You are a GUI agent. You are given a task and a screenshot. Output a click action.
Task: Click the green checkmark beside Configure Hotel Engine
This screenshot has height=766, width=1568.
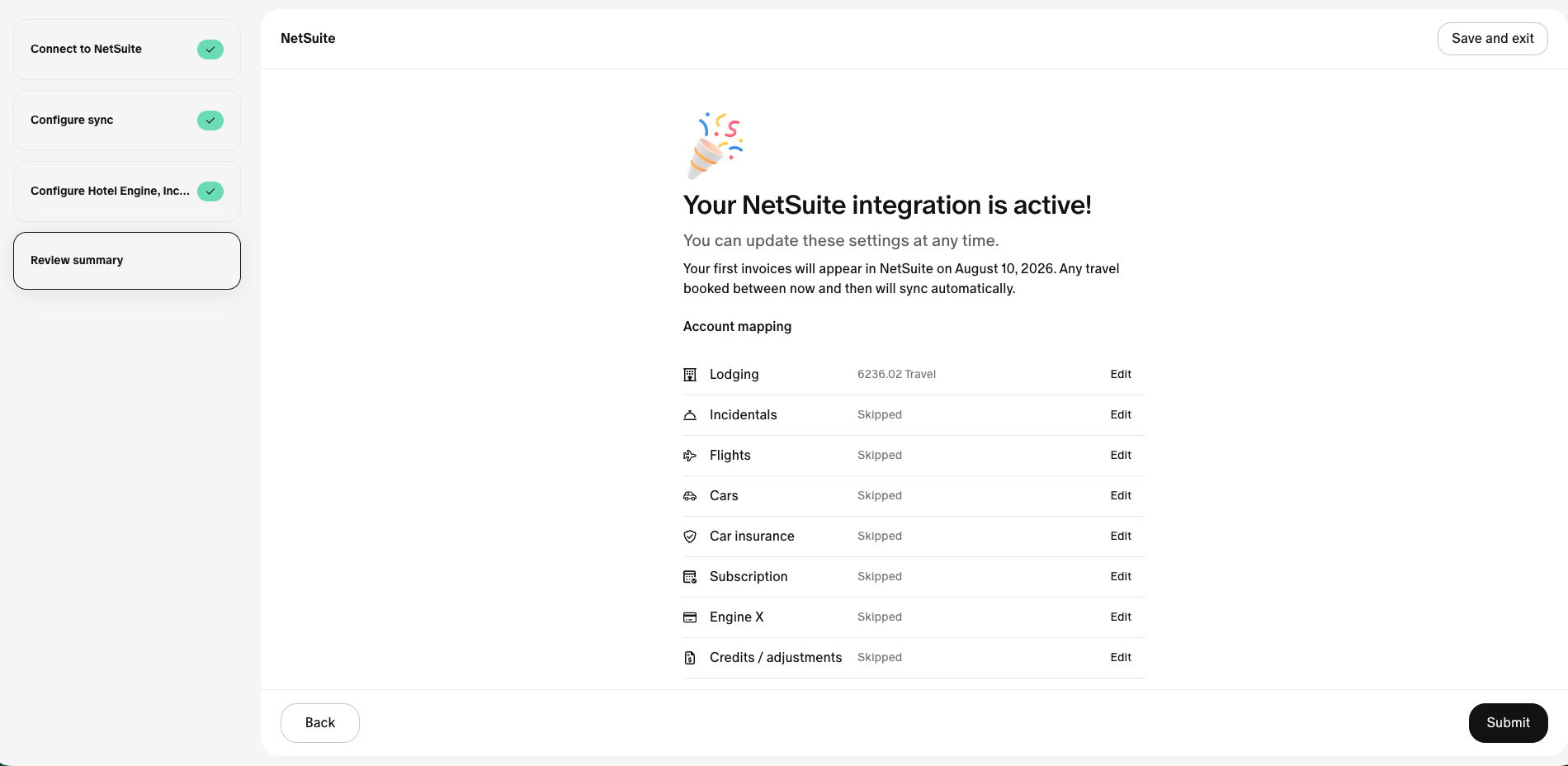click(210, 191)
